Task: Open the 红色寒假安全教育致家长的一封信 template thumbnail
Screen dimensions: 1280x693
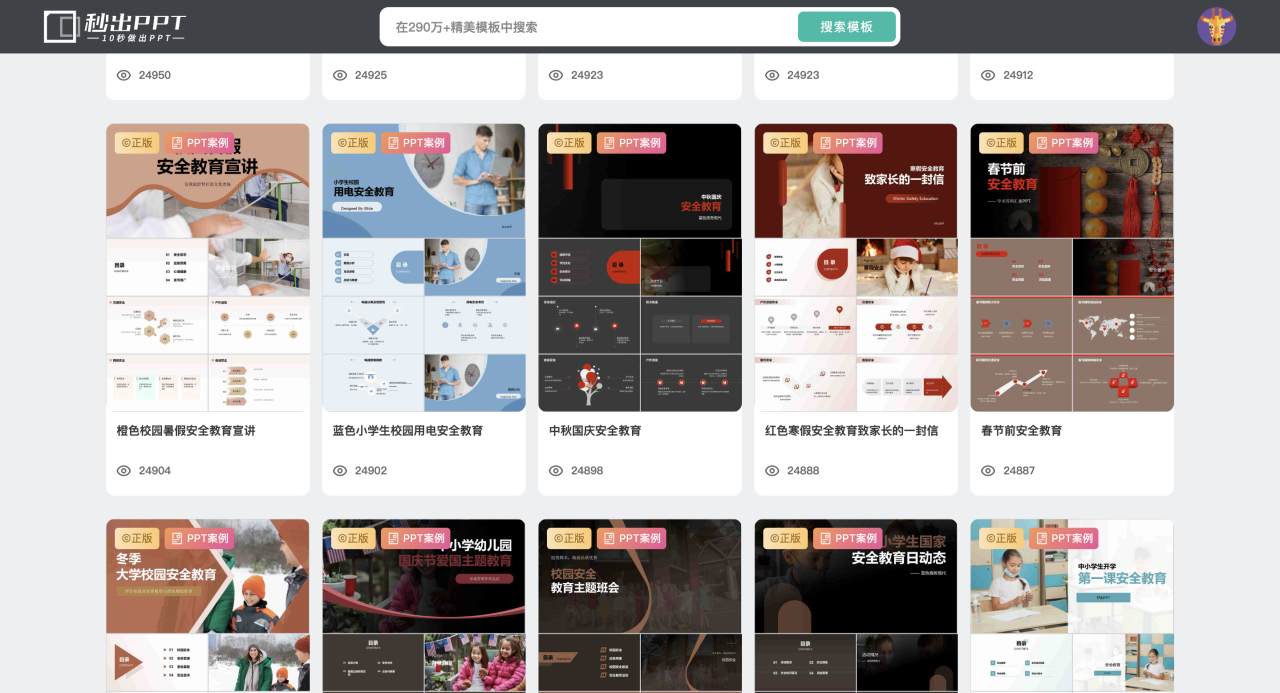Action: pos(856,267)
